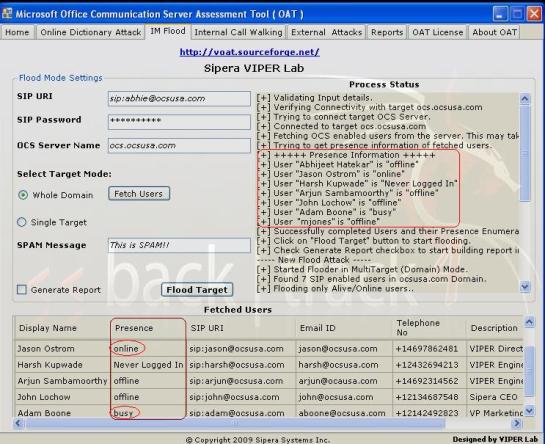
Task: Click 'User "Adam Boone" is "busy"' log line
Action: tap(326, 212)
